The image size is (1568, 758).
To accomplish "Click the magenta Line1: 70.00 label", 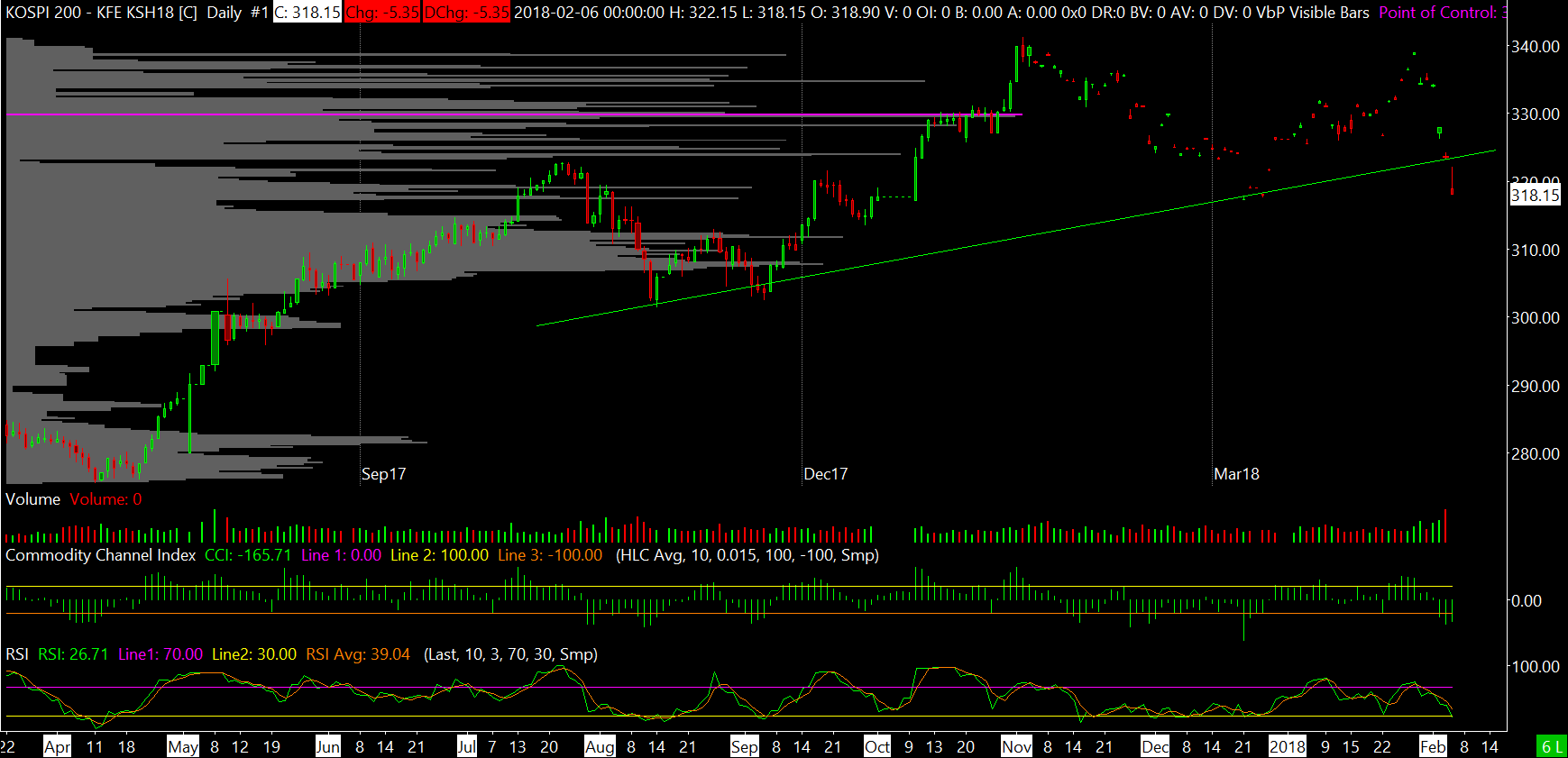I will click(x=160, y=654).
